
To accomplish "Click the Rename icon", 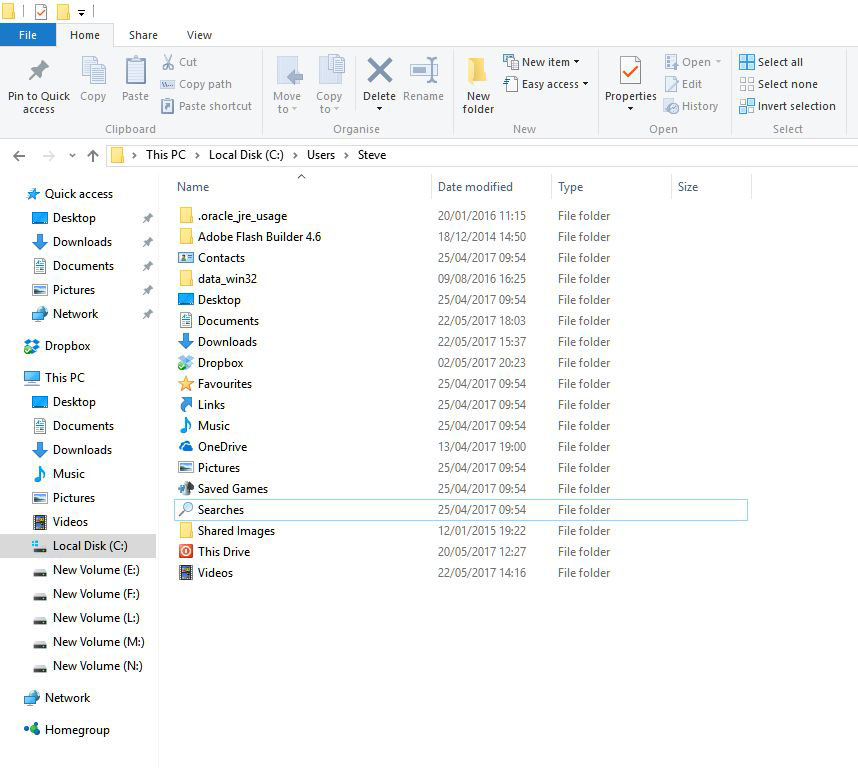I will pyautogui.click(x=424, y=71).
